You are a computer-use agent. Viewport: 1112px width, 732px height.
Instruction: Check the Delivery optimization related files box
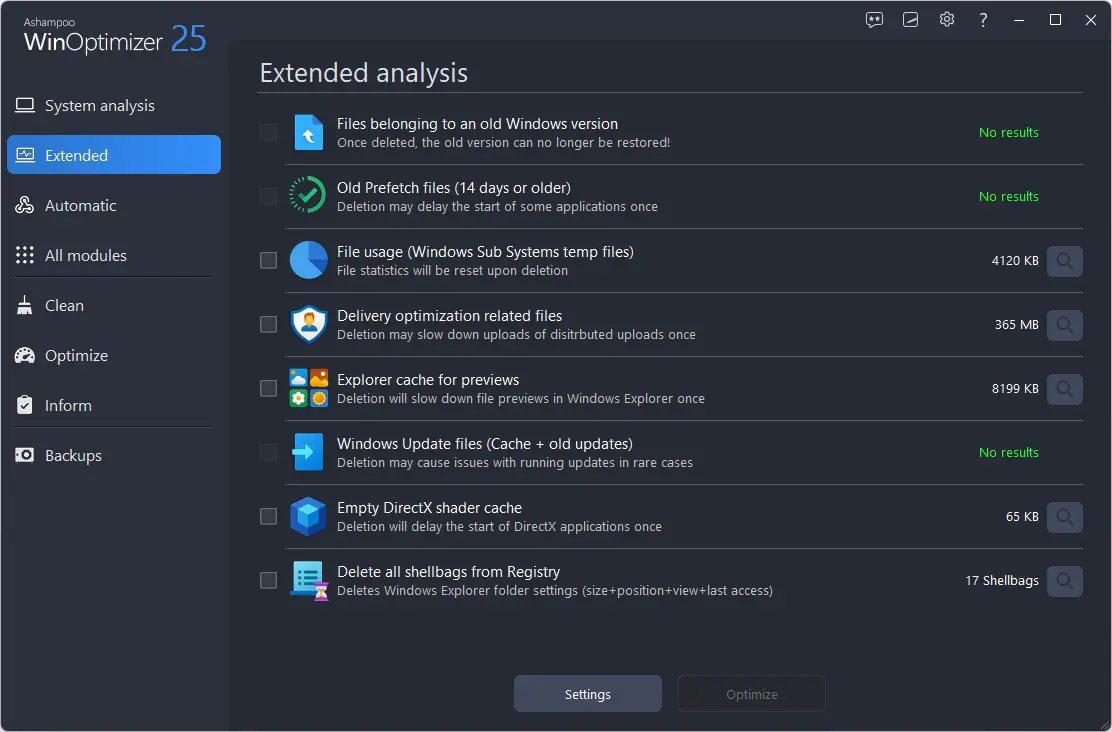point(268,324)
